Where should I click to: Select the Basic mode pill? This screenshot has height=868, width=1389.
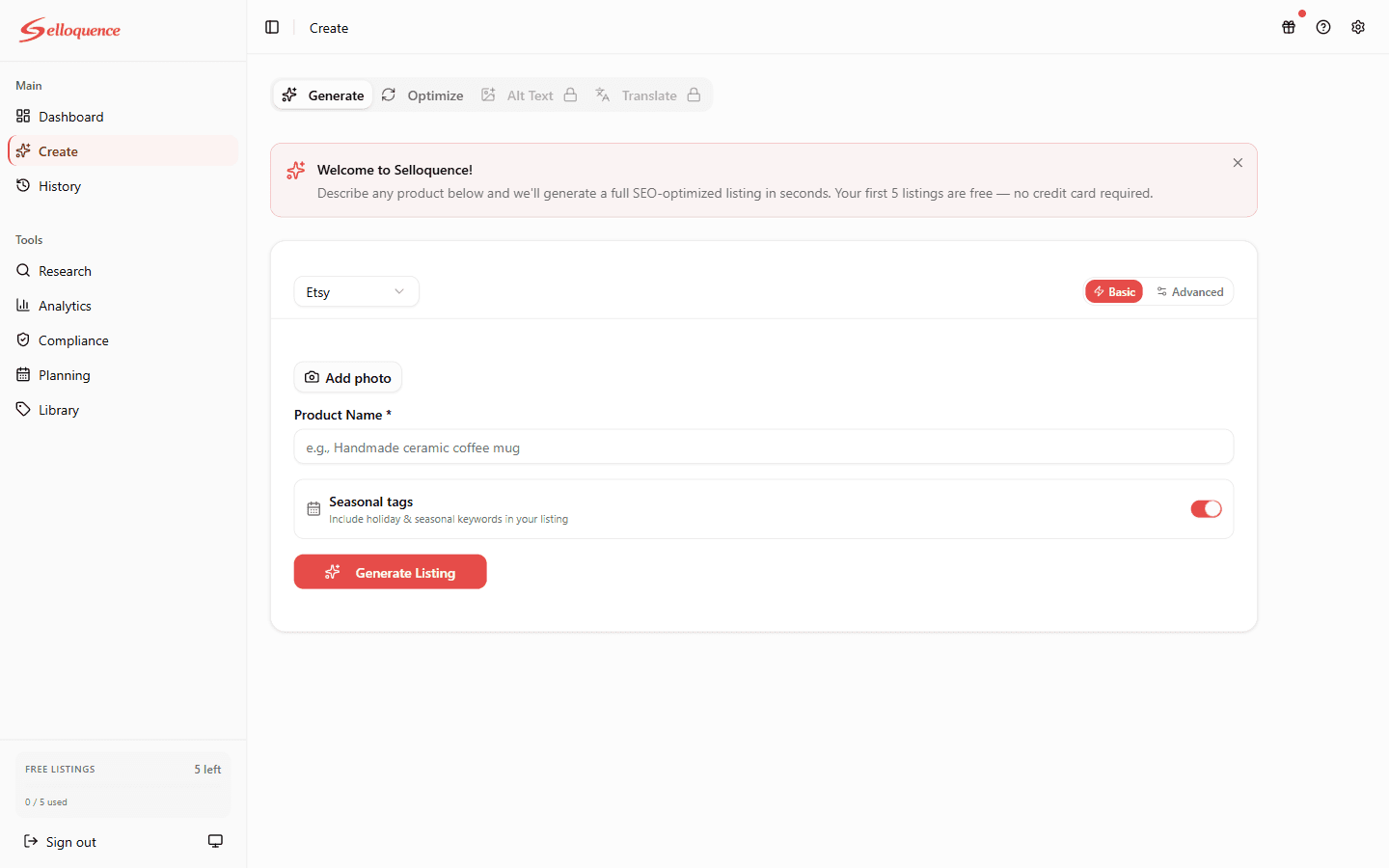(1113, 290)
